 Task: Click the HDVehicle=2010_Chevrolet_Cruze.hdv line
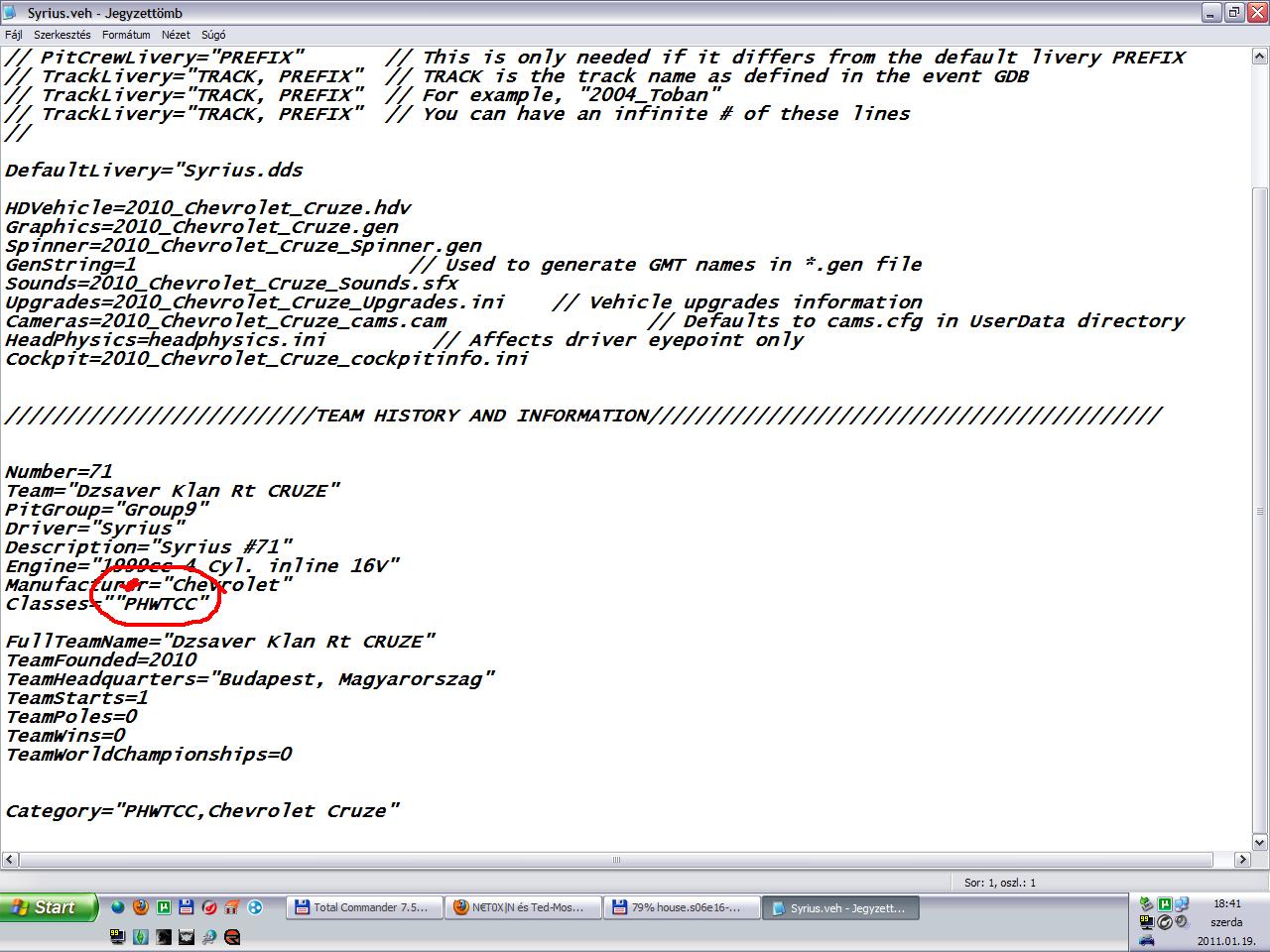207,208
